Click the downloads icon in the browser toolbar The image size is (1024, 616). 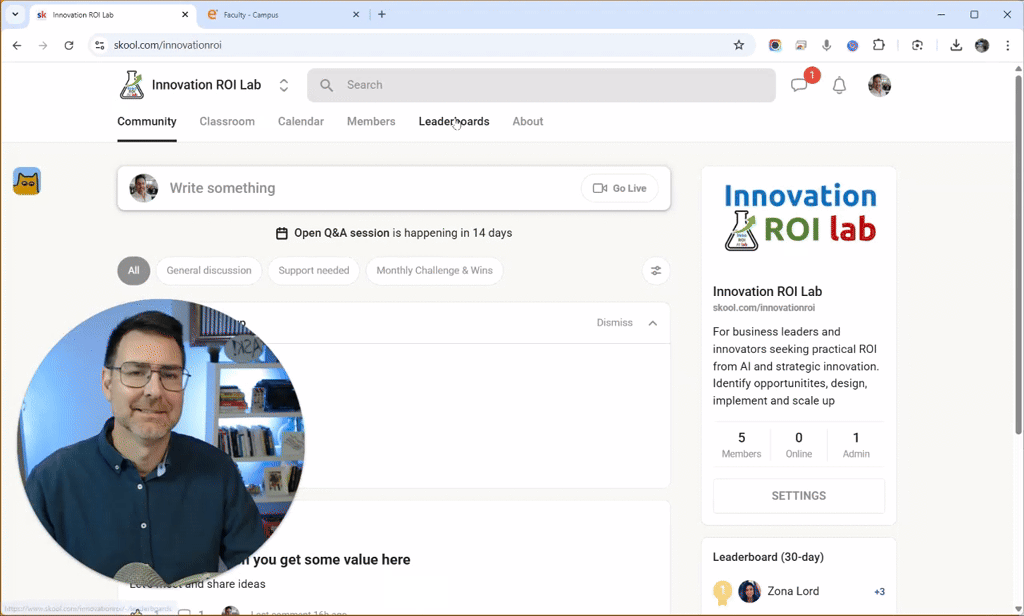point(955,45)
